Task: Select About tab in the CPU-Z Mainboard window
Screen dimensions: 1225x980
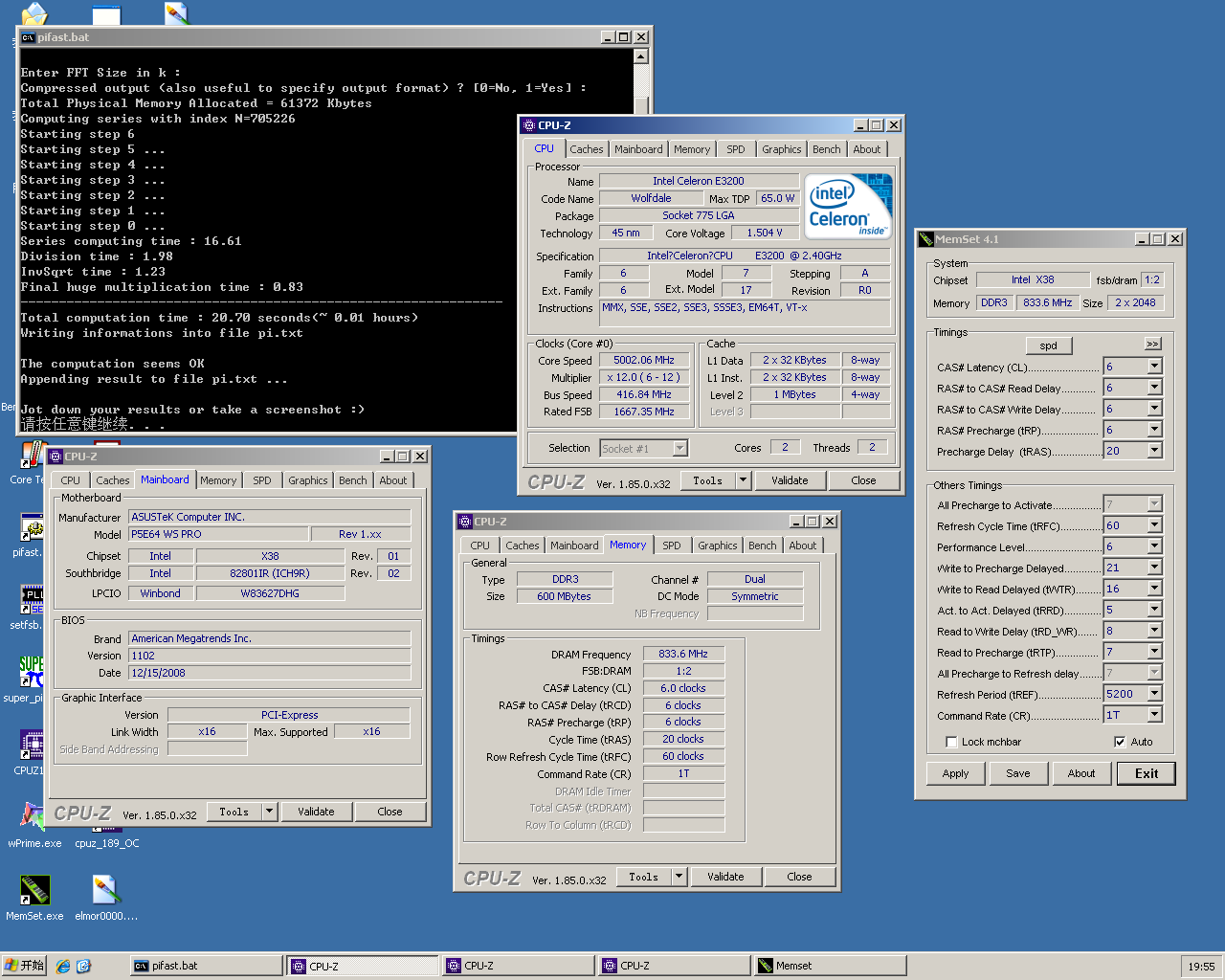Action: 392,480
